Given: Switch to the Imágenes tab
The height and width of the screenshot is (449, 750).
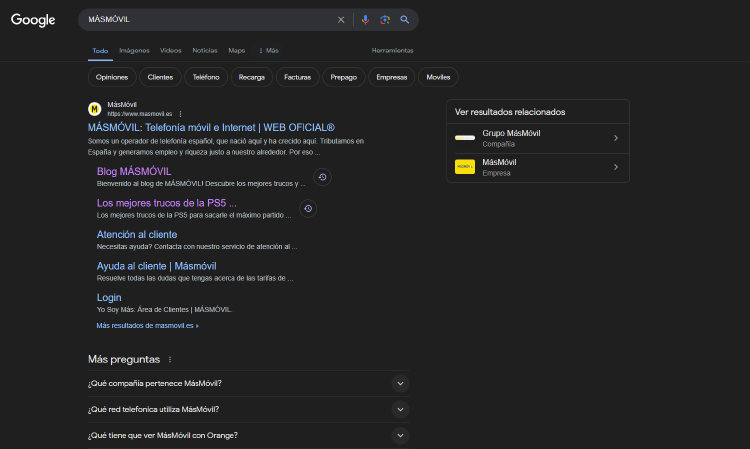Looking at the screenshot, I should (x=134, y=50).
